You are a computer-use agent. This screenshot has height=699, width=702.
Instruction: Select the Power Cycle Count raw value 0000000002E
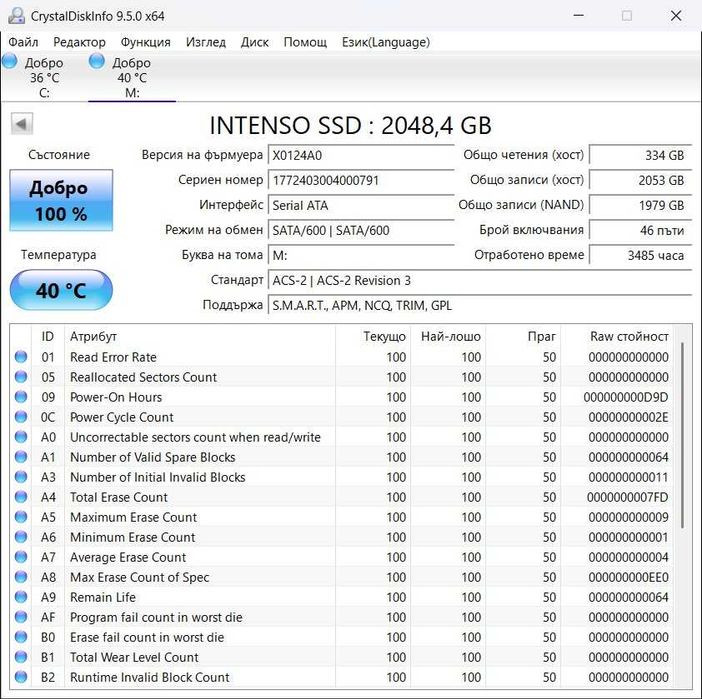pyautogui.click(x=628, y=417)
